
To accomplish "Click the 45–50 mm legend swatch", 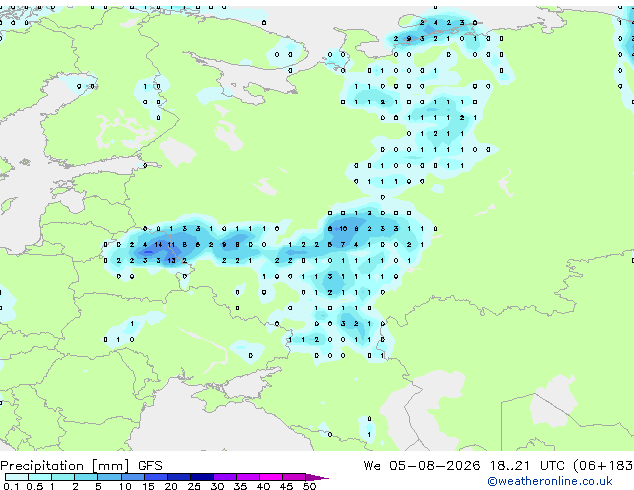I will pos(294,477).
